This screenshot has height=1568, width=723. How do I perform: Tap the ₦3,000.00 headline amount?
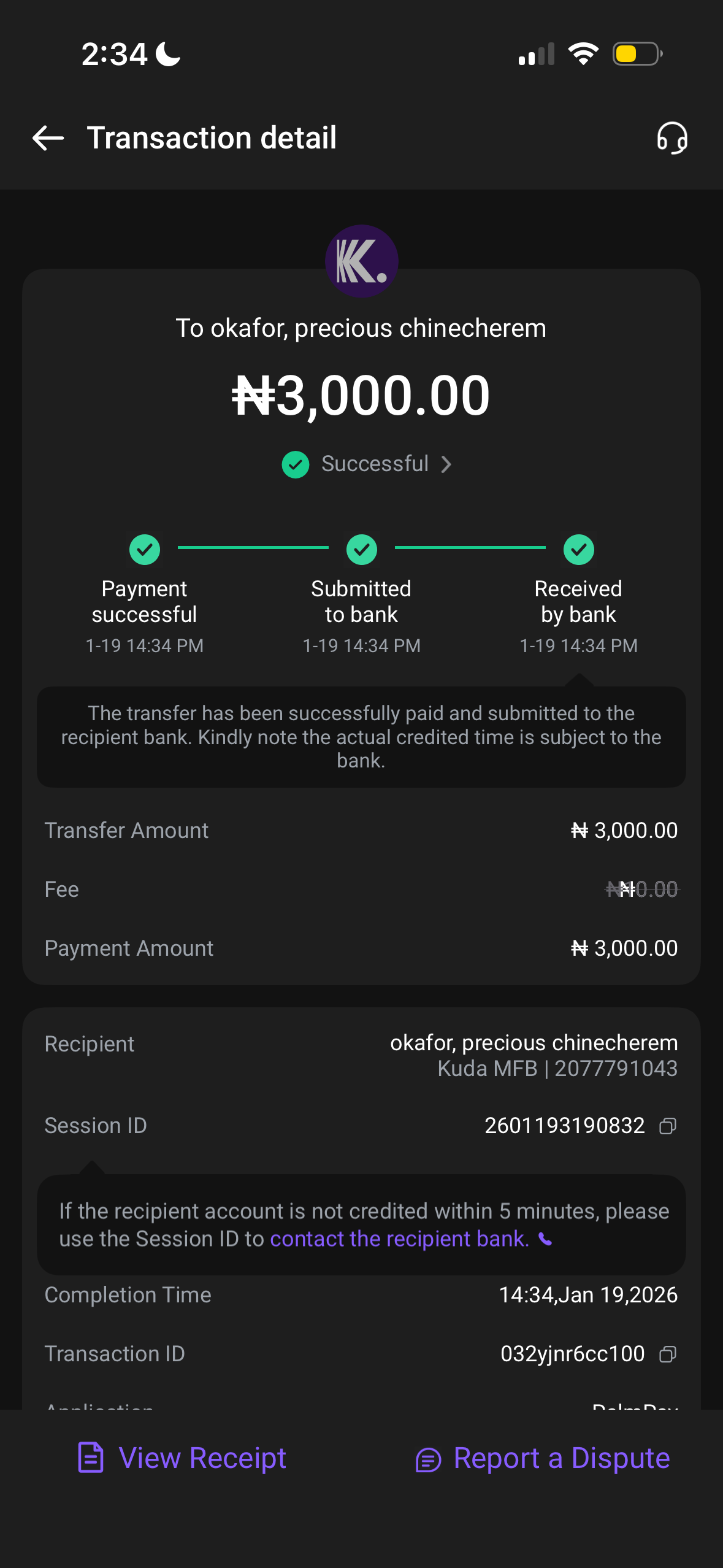point(361,396)
